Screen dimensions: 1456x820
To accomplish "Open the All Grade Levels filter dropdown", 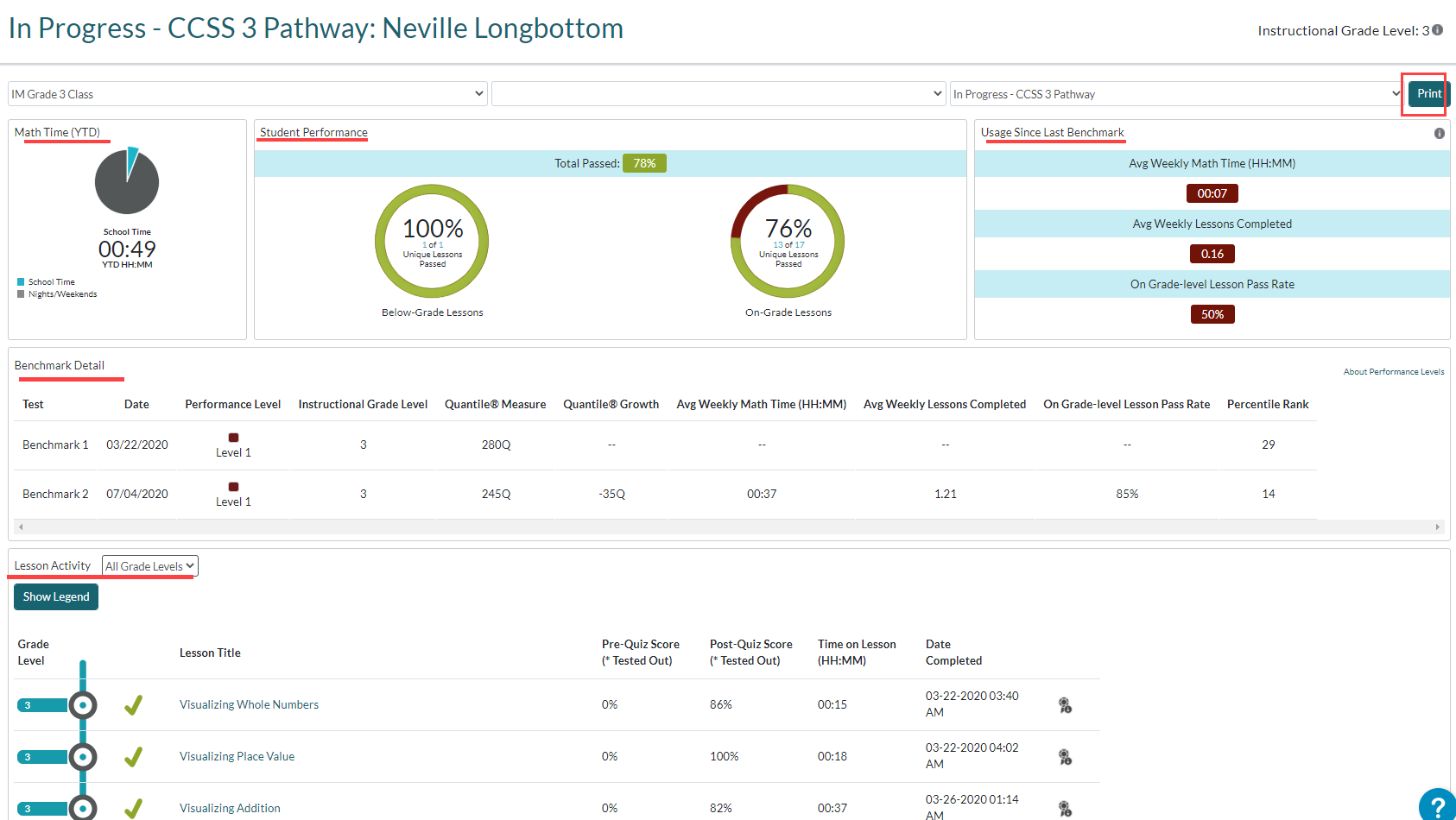I will (x=149, y=565).
